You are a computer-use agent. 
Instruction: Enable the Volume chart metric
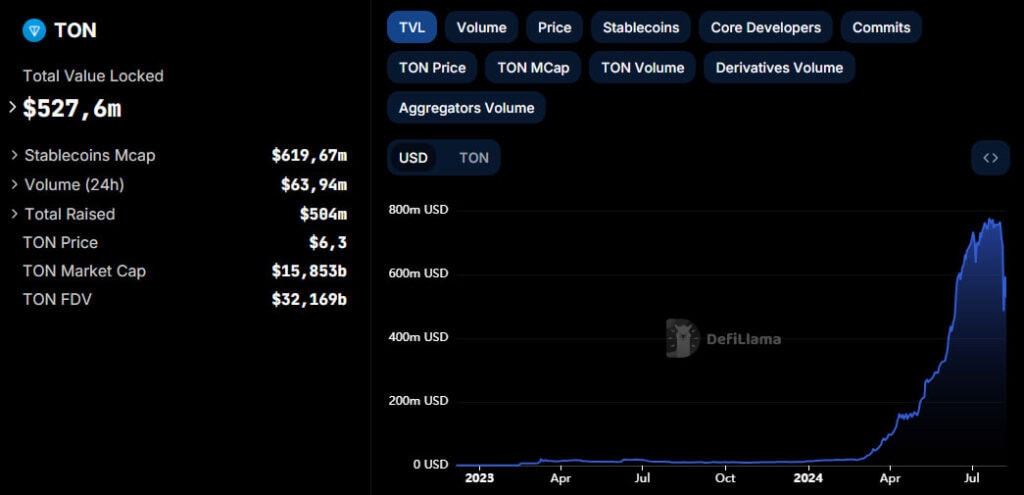tap(481, 28)
